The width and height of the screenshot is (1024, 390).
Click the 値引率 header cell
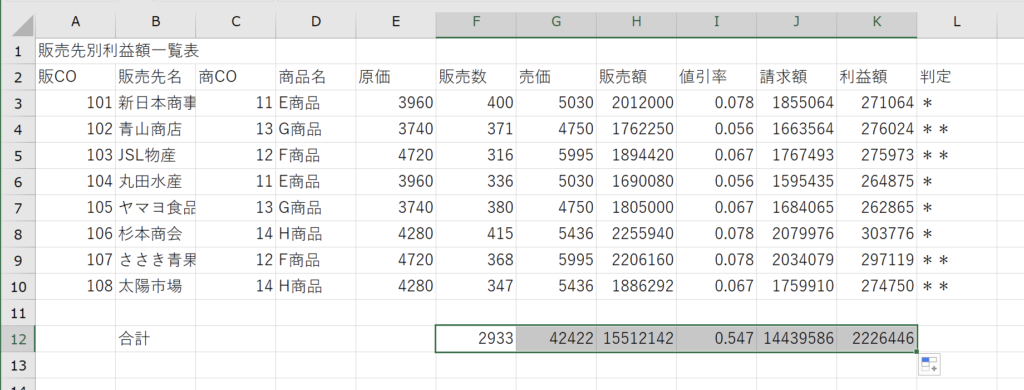[716, 77]
